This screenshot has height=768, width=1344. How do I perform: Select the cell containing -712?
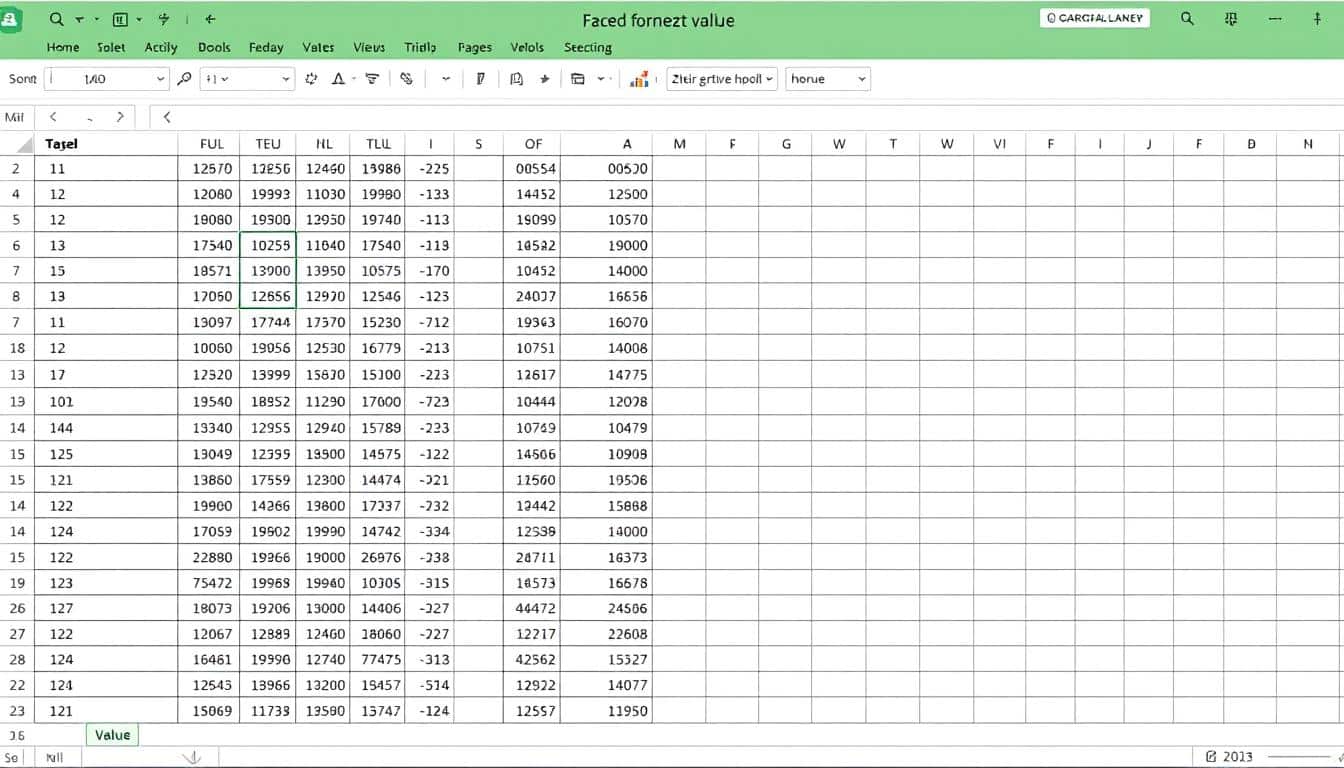[x=431, y=323]
